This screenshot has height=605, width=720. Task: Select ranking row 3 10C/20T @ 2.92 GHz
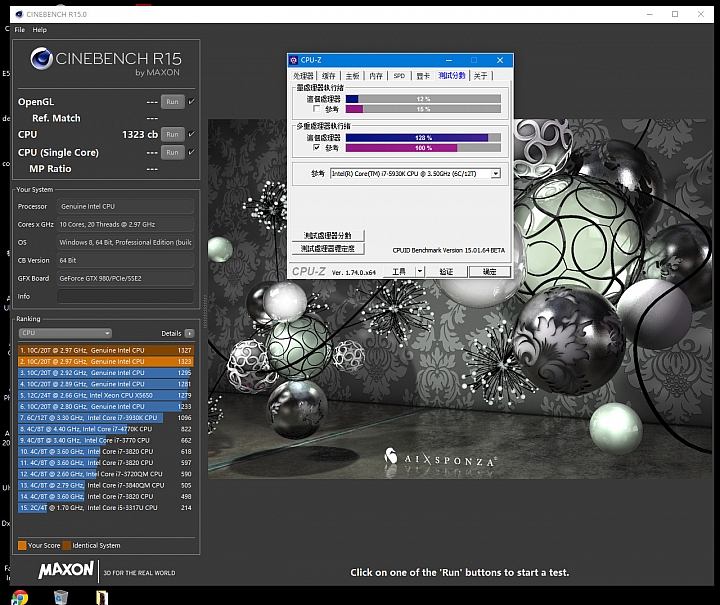tap(106, 373)
